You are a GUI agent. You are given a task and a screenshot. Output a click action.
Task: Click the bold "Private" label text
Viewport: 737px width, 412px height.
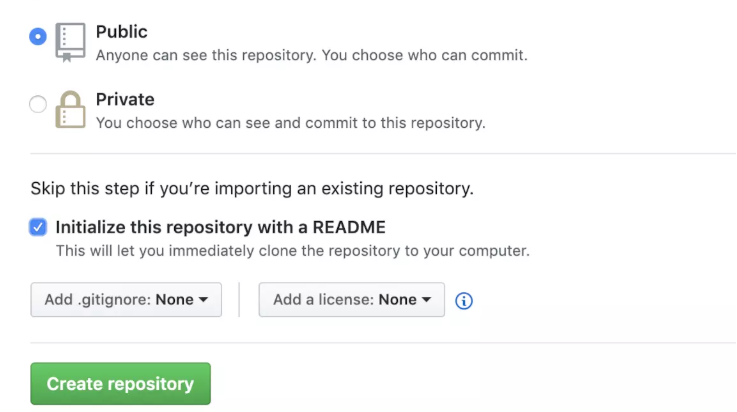tap(125, 100)
